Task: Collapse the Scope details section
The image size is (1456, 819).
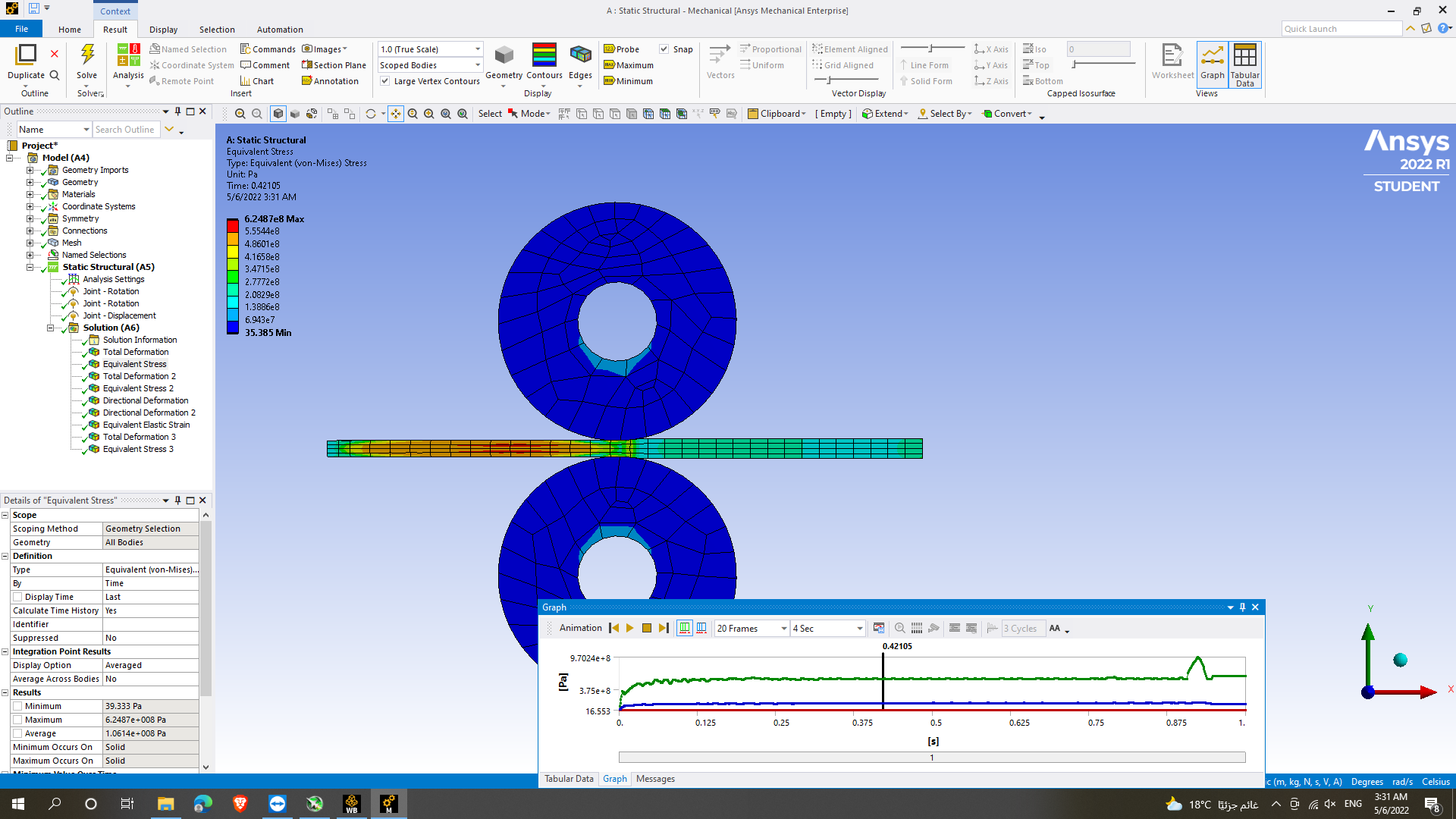Action: (5, 515)
